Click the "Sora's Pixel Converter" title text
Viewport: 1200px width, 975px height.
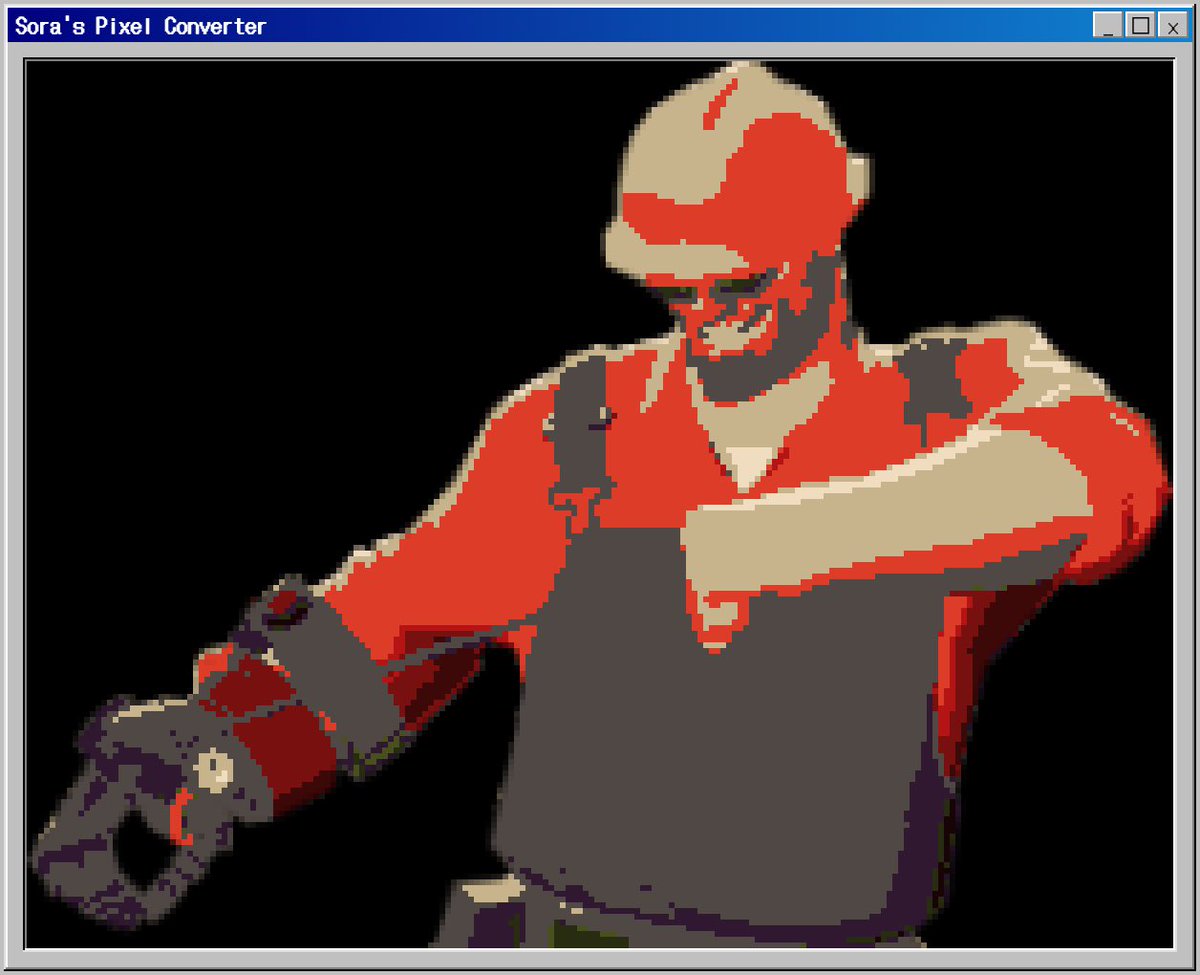(x=140, y=26)
